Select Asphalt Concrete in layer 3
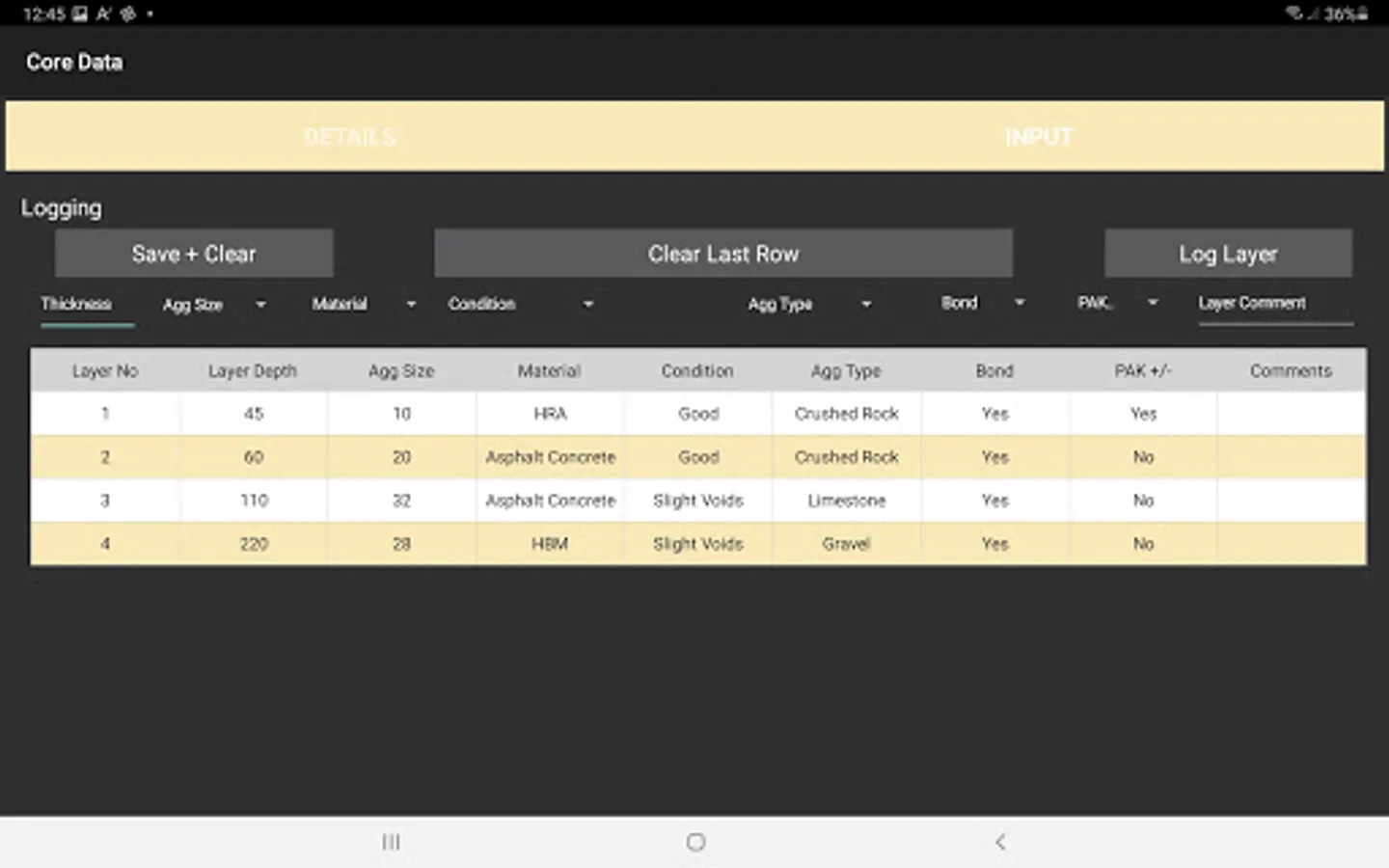The height and width of the screenshot is (868, 1389). coord(550,501)
